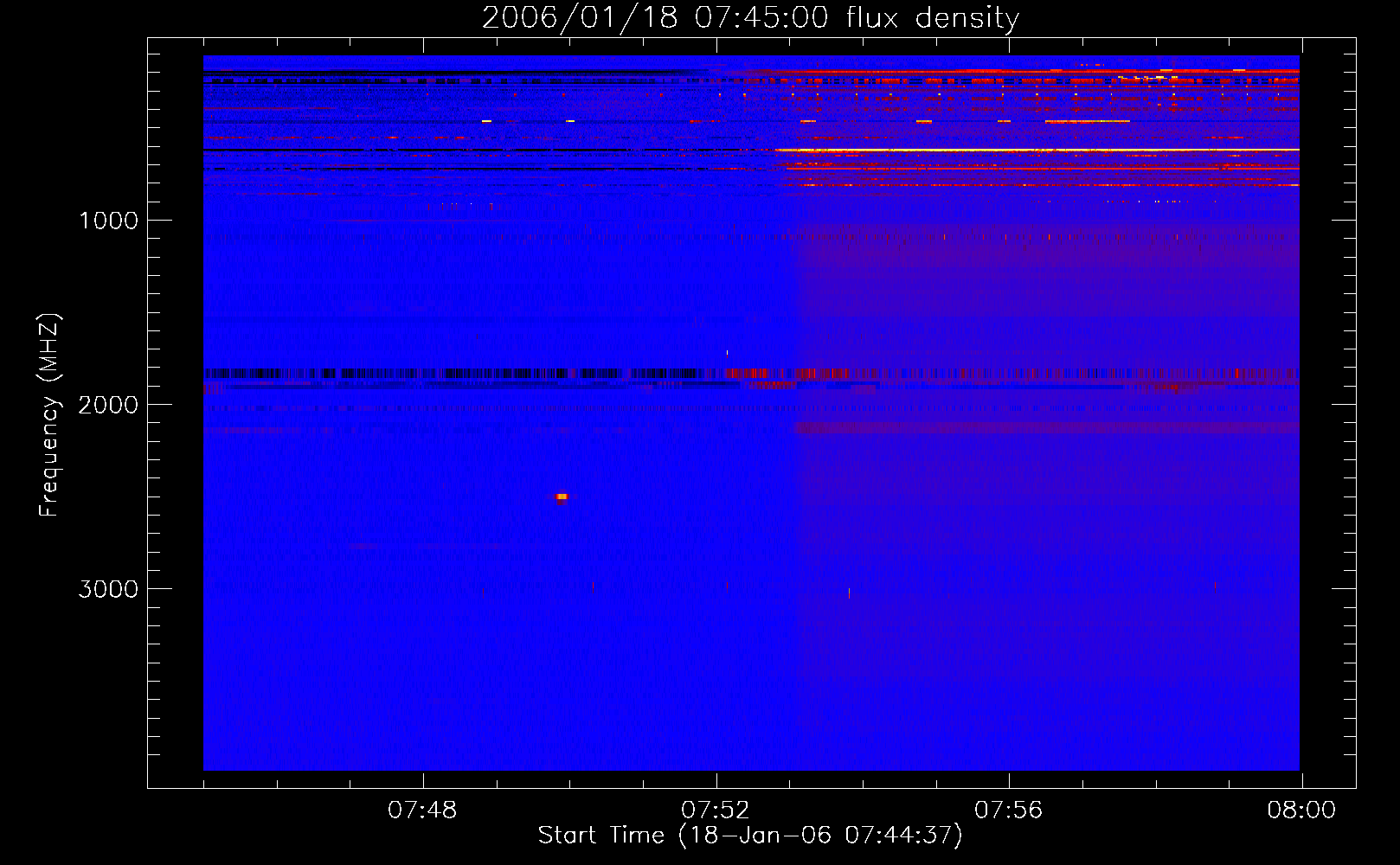Click the 'Start Time (18-Jan-06 07:44:37)' label
This screenshot has width=1400, height=865.
[750, 836]
